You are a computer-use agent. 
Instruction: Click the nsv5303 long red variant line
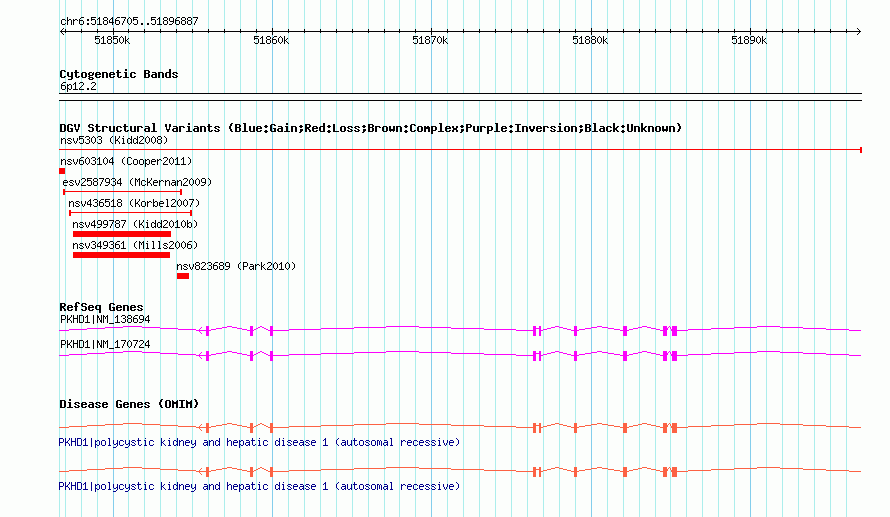coord(460,150)
